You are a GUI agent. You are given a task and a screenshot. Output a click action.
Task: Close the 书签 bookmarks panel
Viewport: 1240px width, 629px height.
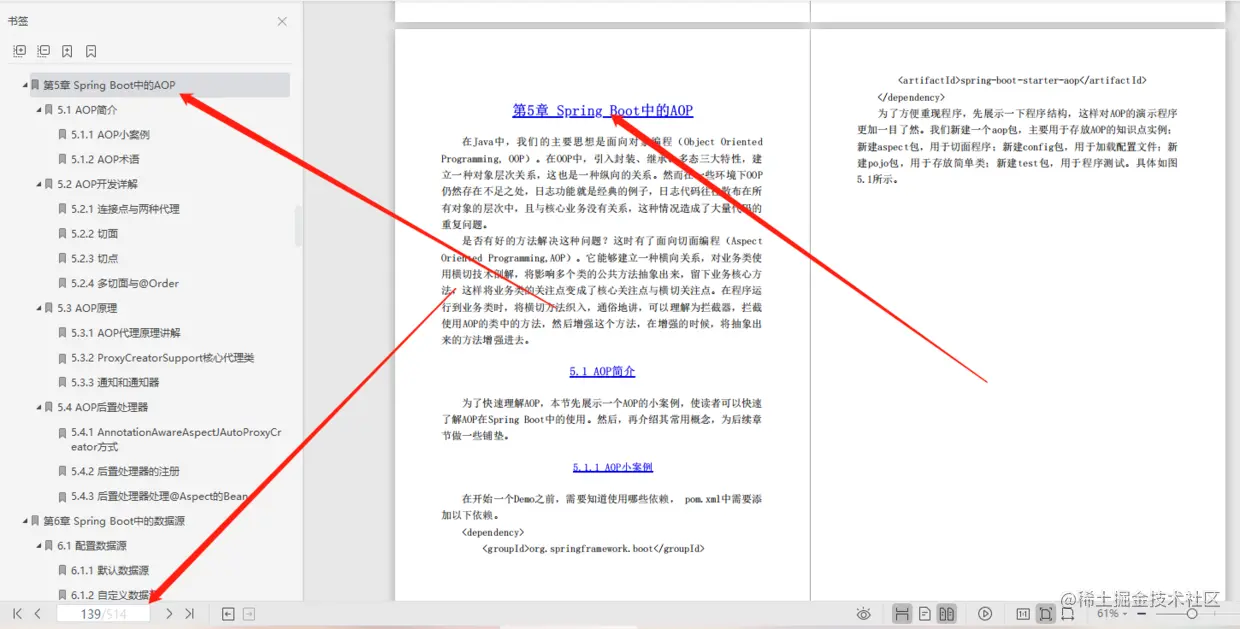[282, 21]
